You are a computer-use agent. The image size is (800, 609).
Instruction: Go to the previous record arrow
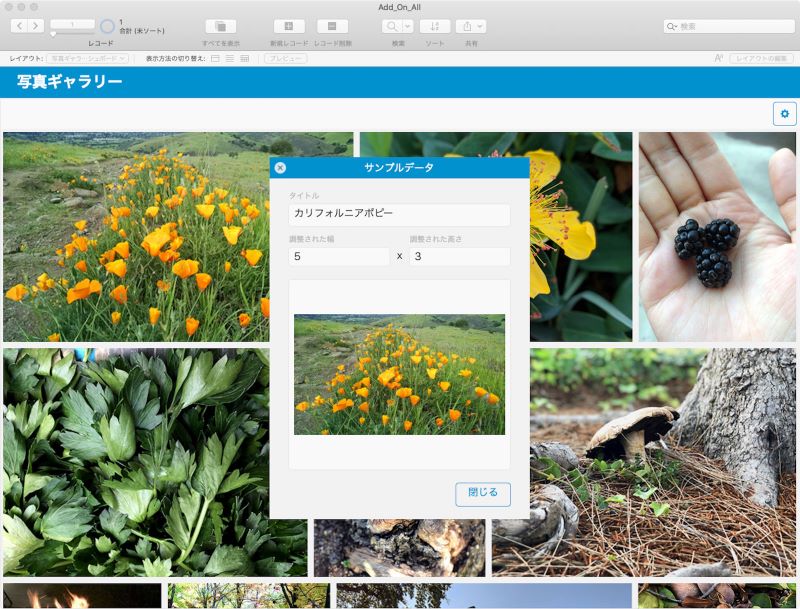click(x=19, y=26)
